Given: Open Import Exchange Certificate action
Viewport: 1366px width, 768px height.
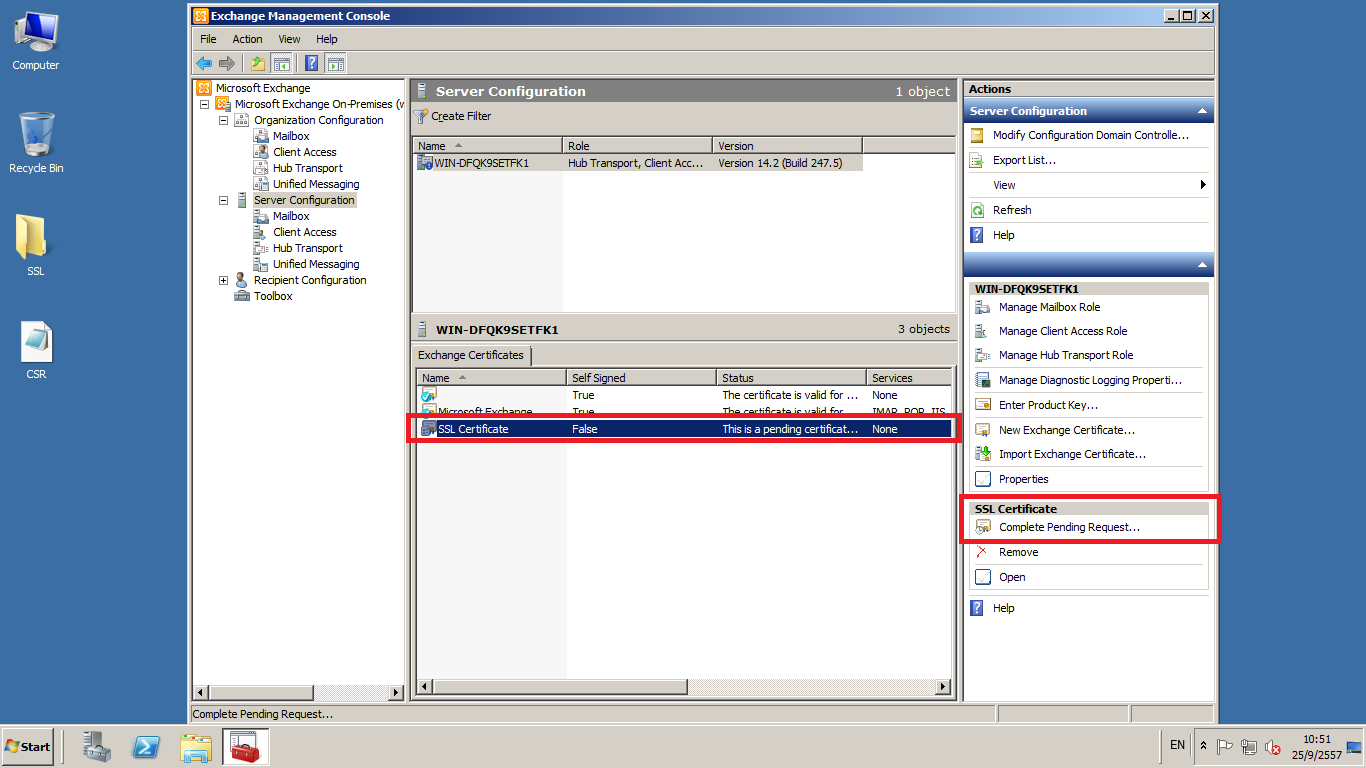Looking at the screenshot, I should click(1072, 454).
